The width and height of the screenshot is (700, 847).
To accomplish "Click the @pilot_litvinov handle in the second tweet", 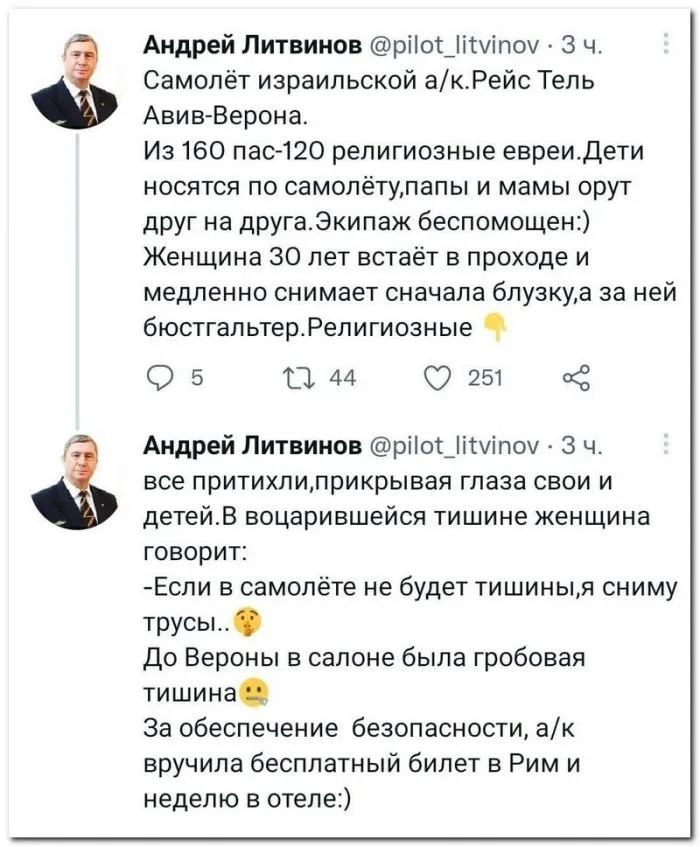I will point(459,443).
